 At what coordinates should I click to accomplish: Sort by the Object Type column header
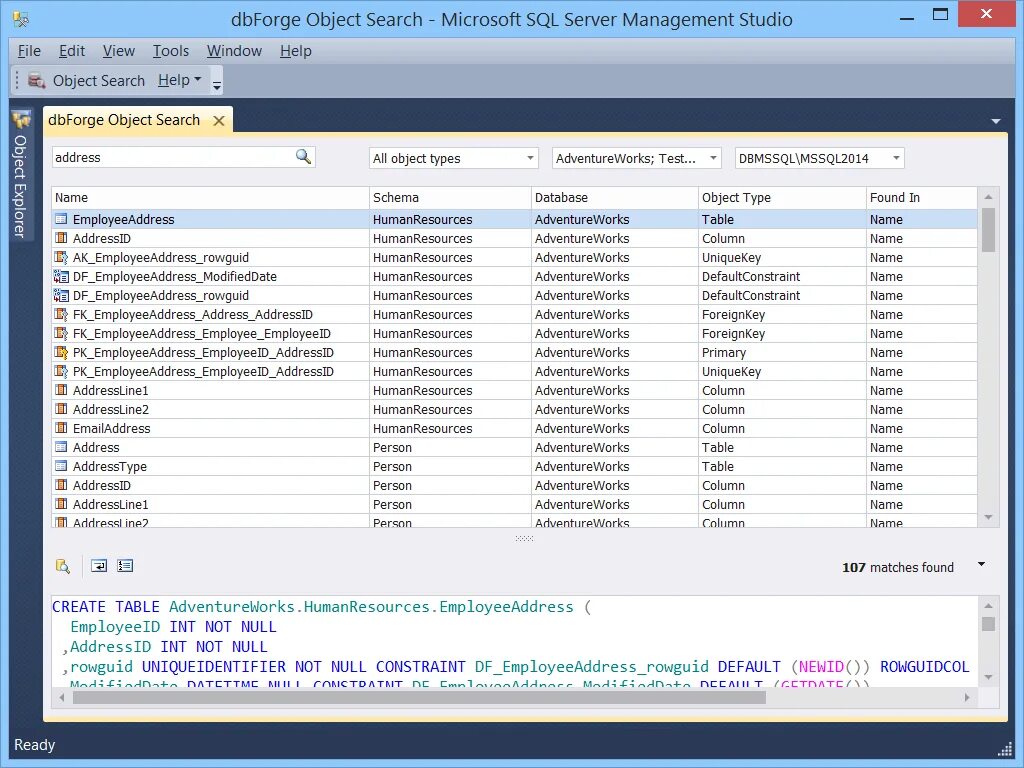coord(782,197)
